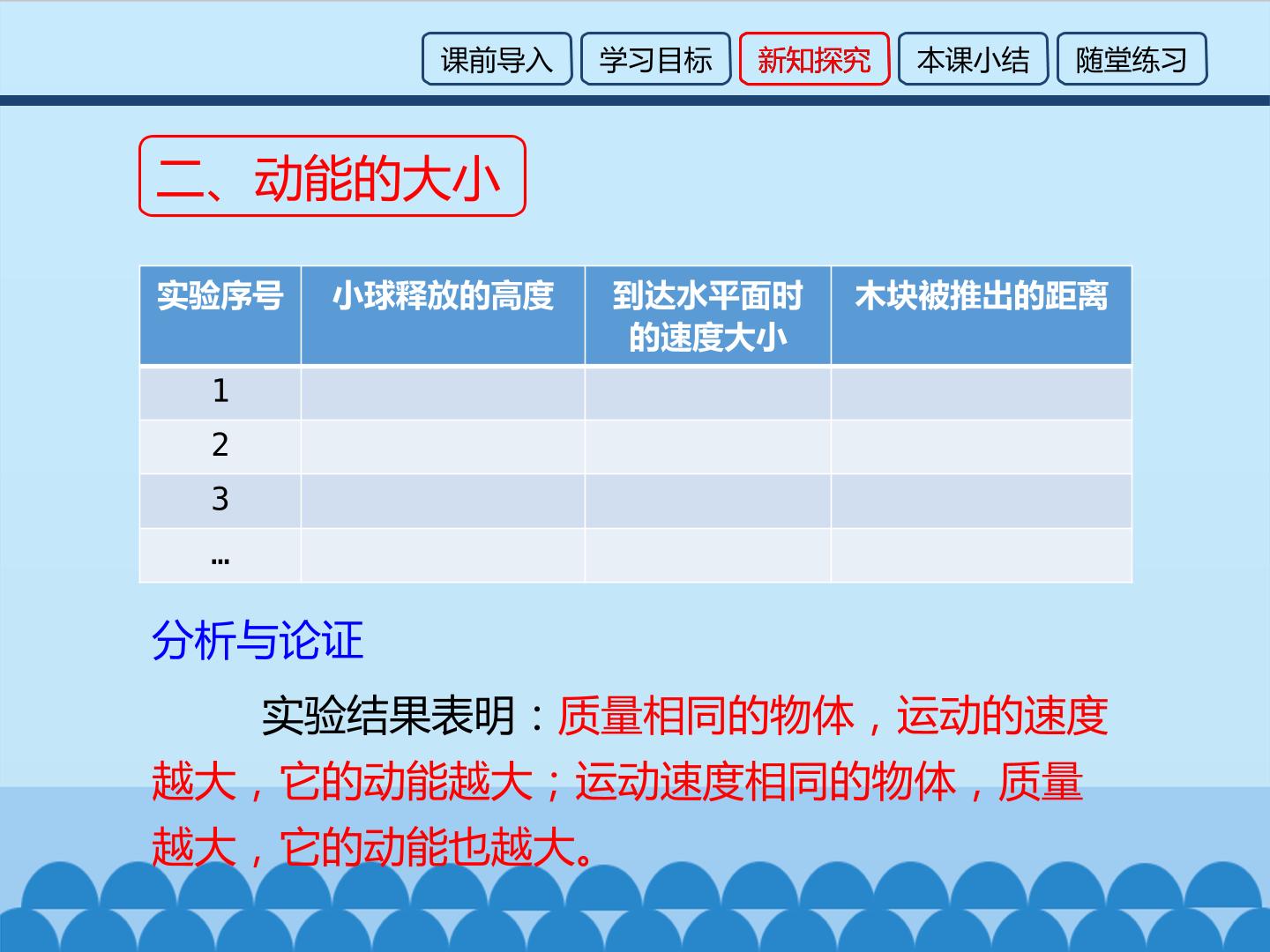The width and height of the screenshot is (1270, 952).
Task: Click the red conclusion text 它的动能也越大
Action: 425,848
